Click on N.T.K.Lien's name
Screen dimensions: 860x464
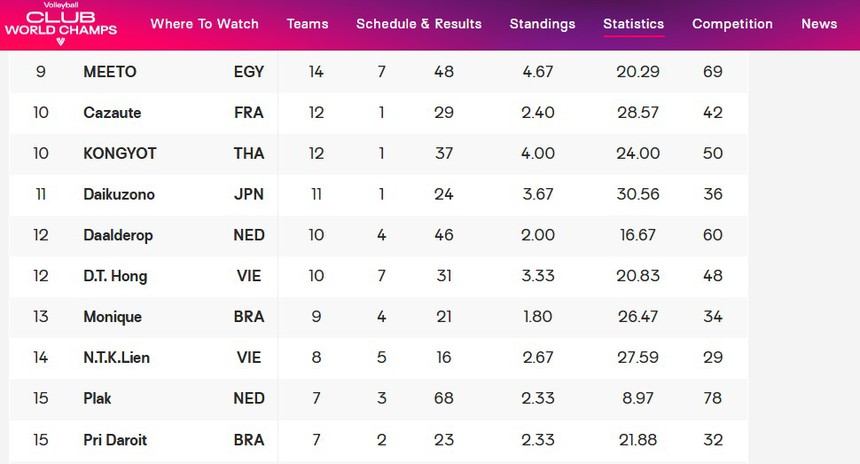[x=117, y=358]
